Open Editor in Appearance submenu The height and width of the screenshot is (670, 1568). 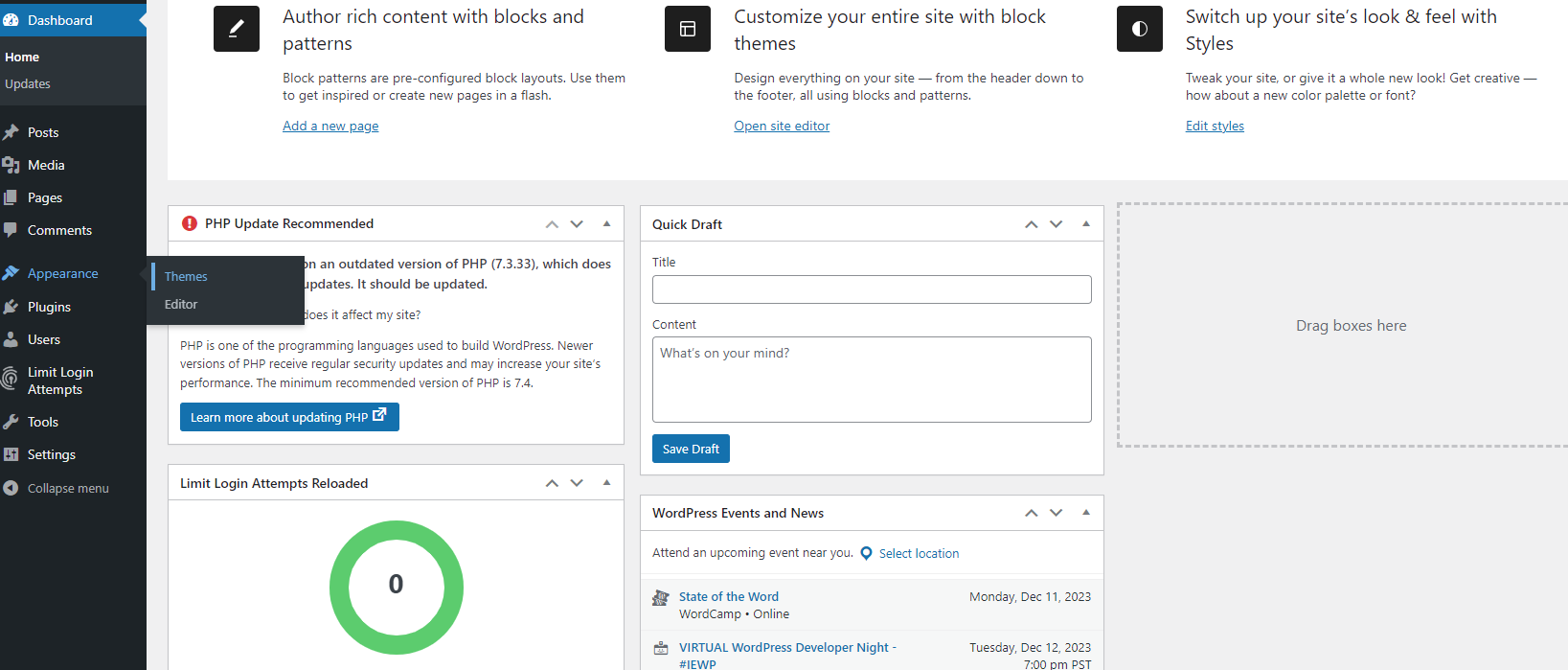pos(181,304)
